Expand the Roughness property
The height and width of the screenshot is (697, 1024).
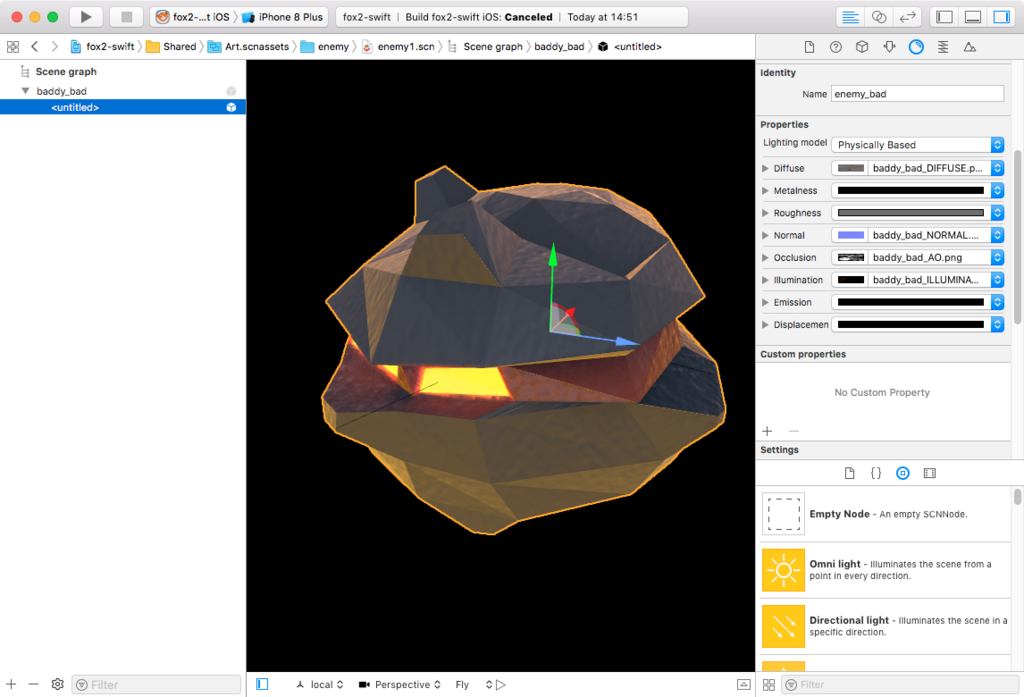point(765,213)
